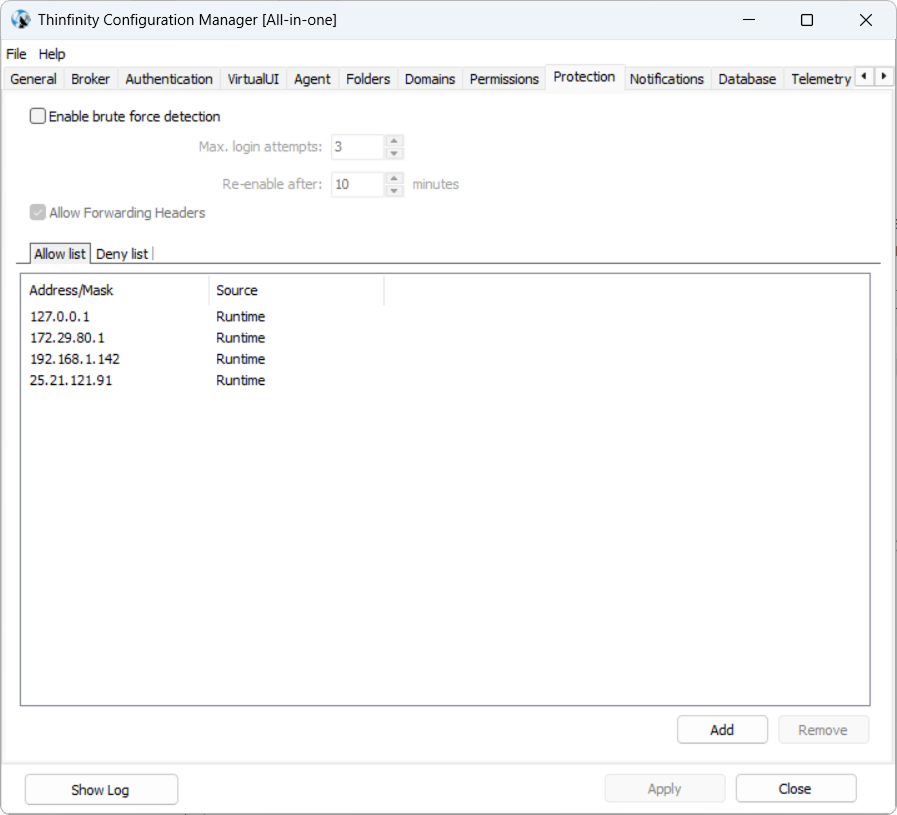Open the Help menu
The image size is (897, 815).
(52, 54)
